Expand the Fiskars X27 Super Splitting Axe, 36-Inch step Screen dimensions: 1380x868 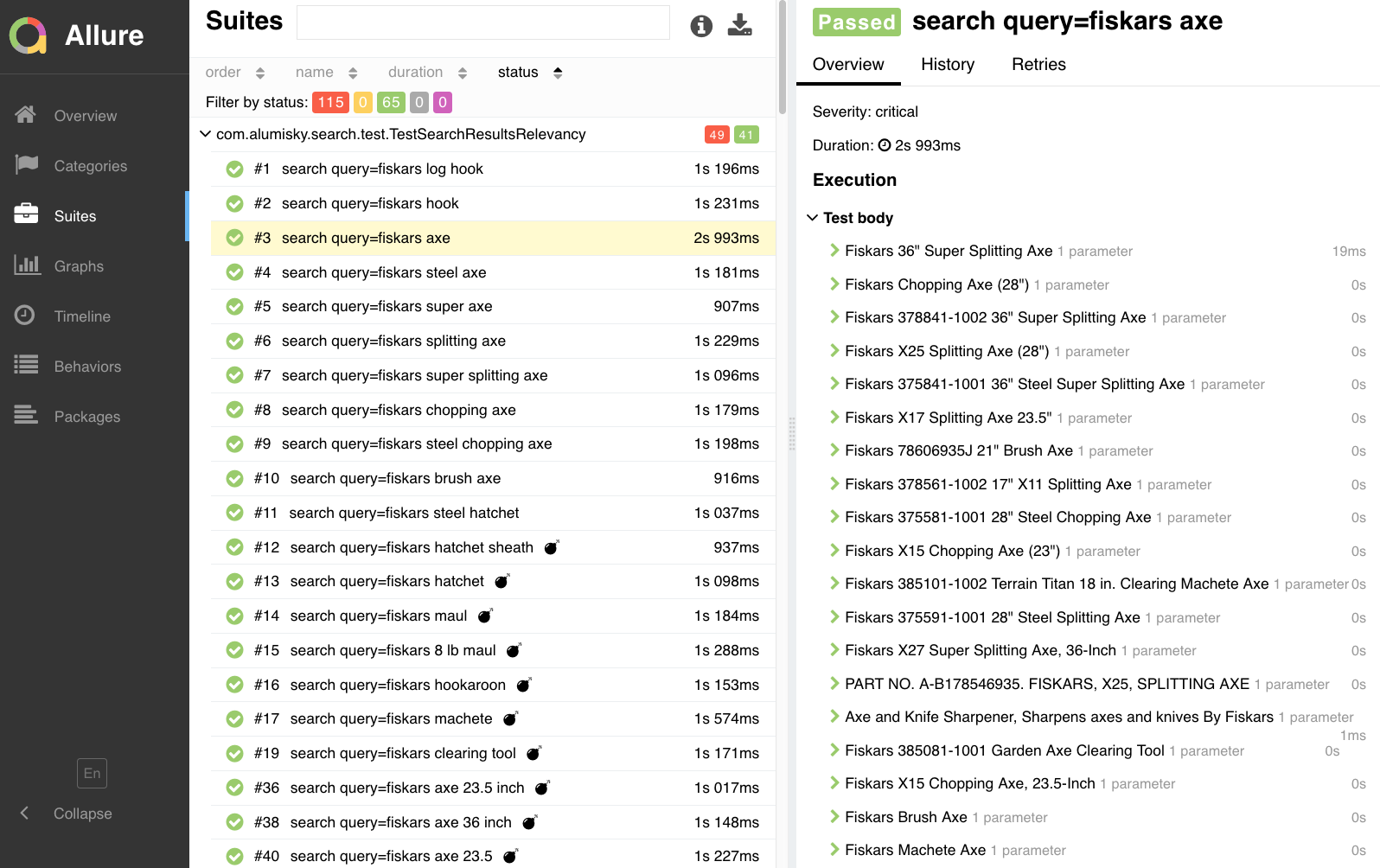980,650
